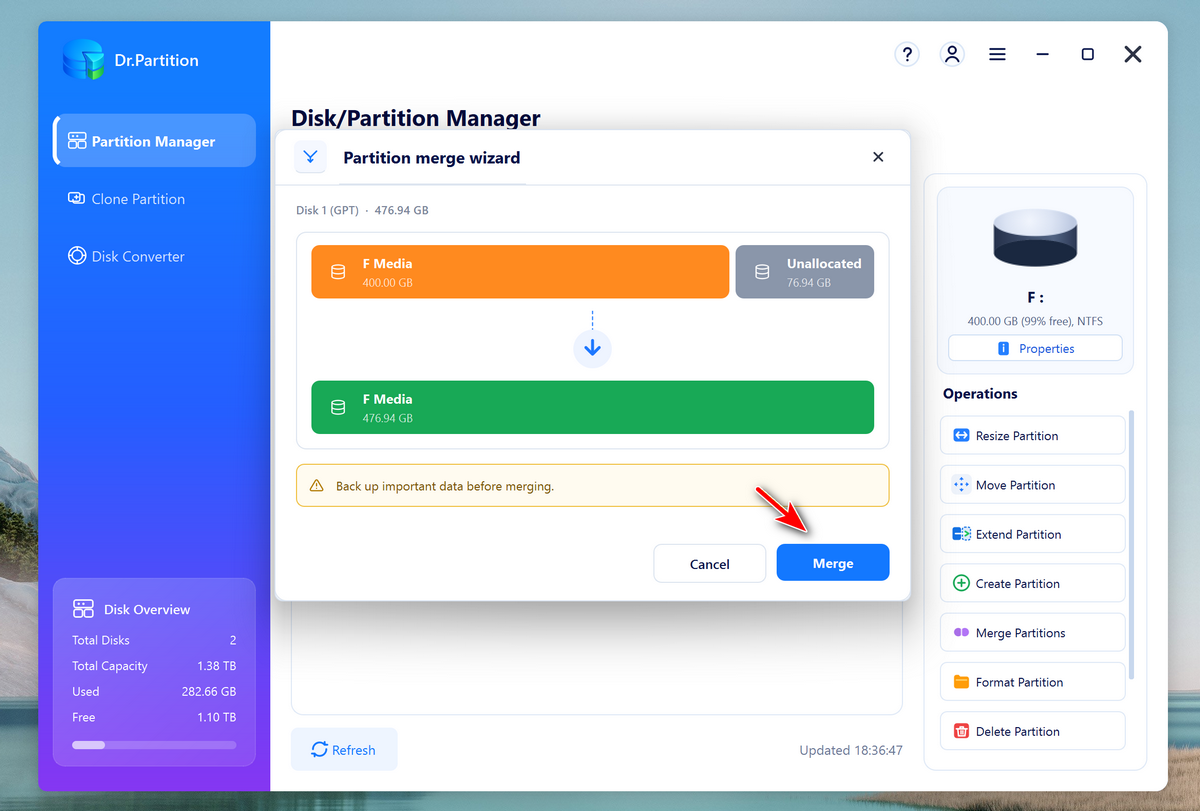Click the disk usage progress bar
This screenshot has width=1200, height=811.
[154, 744]
